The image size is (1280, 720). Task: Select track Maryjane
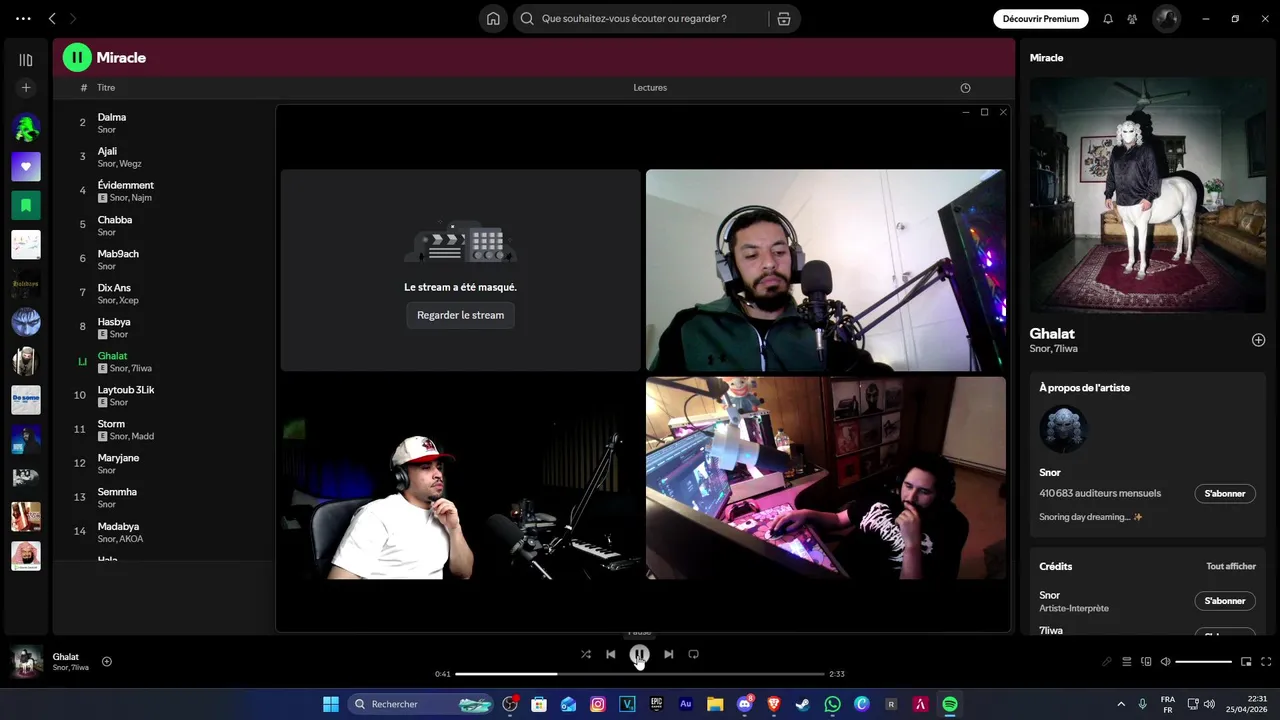coord(118,458)
